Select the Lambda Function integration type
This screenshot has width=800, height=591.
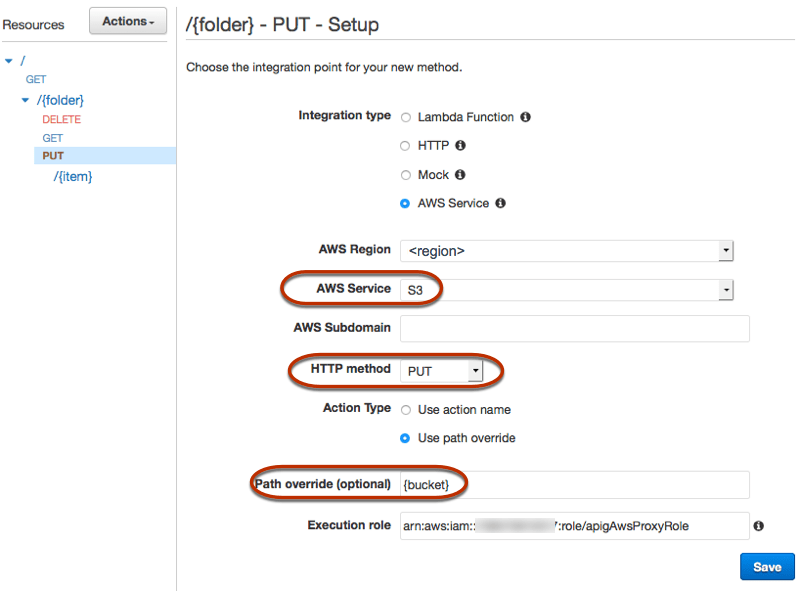tap(406, 116)
